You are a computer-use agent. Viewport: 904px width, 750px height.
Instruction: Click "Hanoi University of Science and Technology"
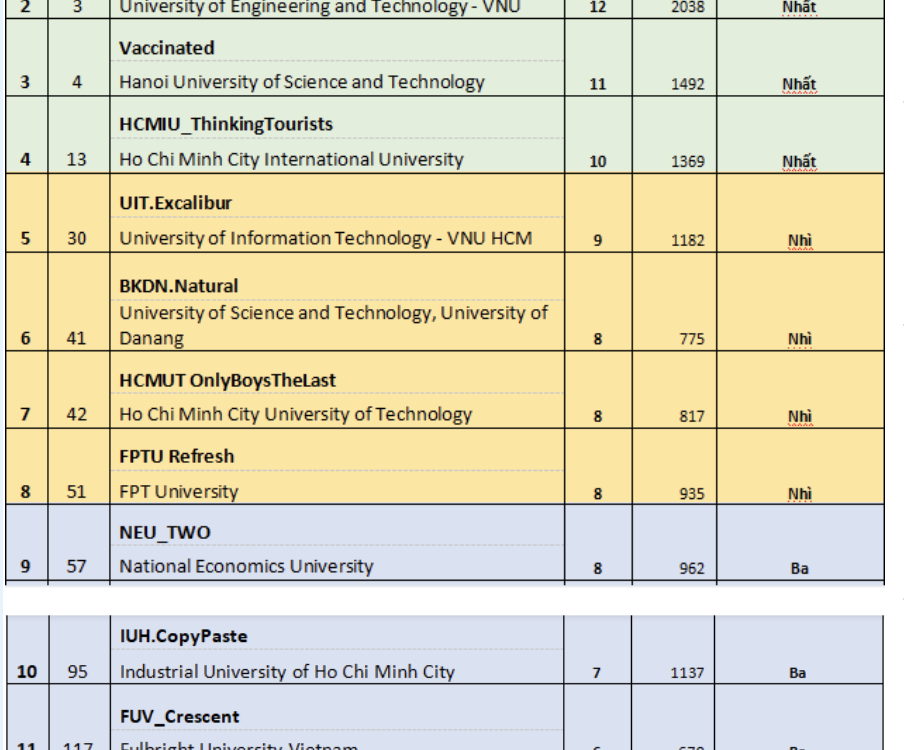pyautogui.click(x=302, y=82)
